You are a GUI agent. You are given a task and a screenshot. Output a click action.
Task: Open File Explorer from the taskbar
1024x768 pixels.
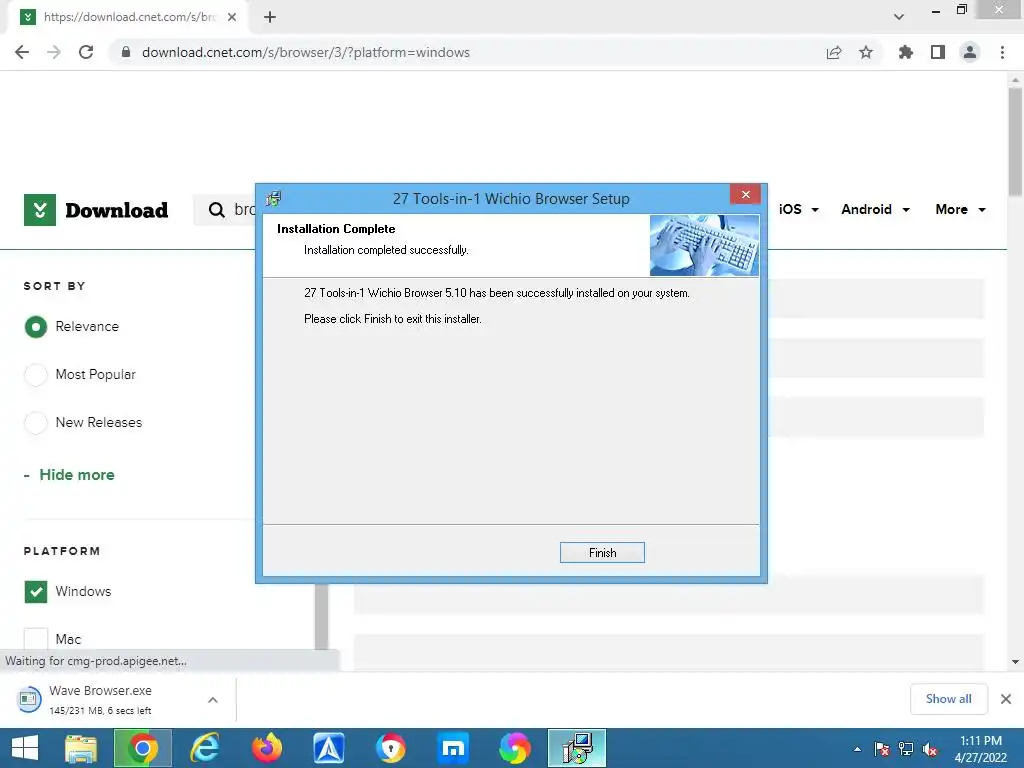click(x=81, y=748)
